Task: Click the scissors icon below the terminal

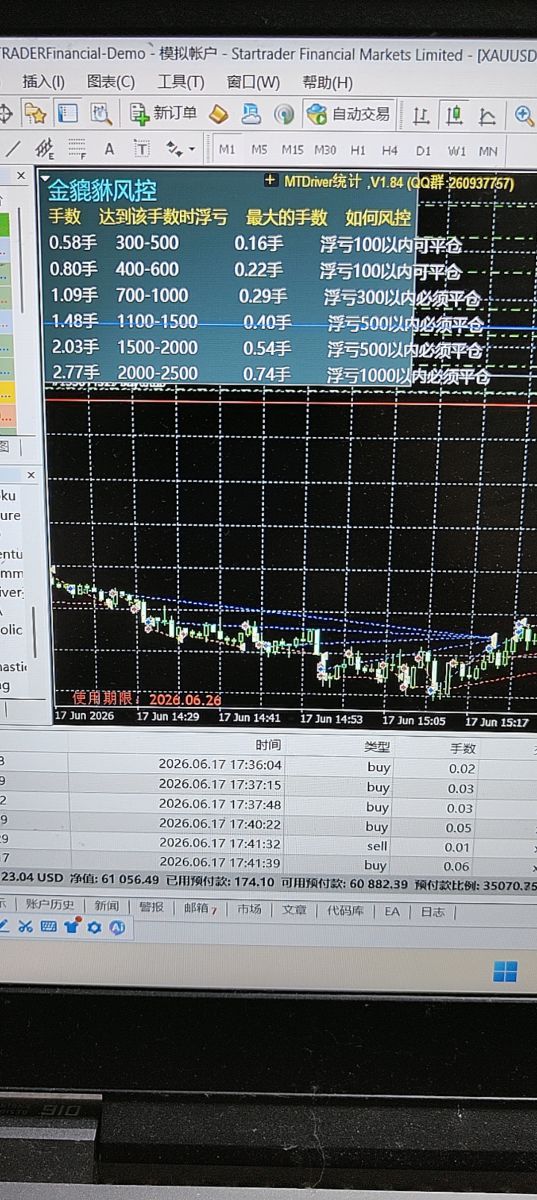Action: tap(25, 927)
